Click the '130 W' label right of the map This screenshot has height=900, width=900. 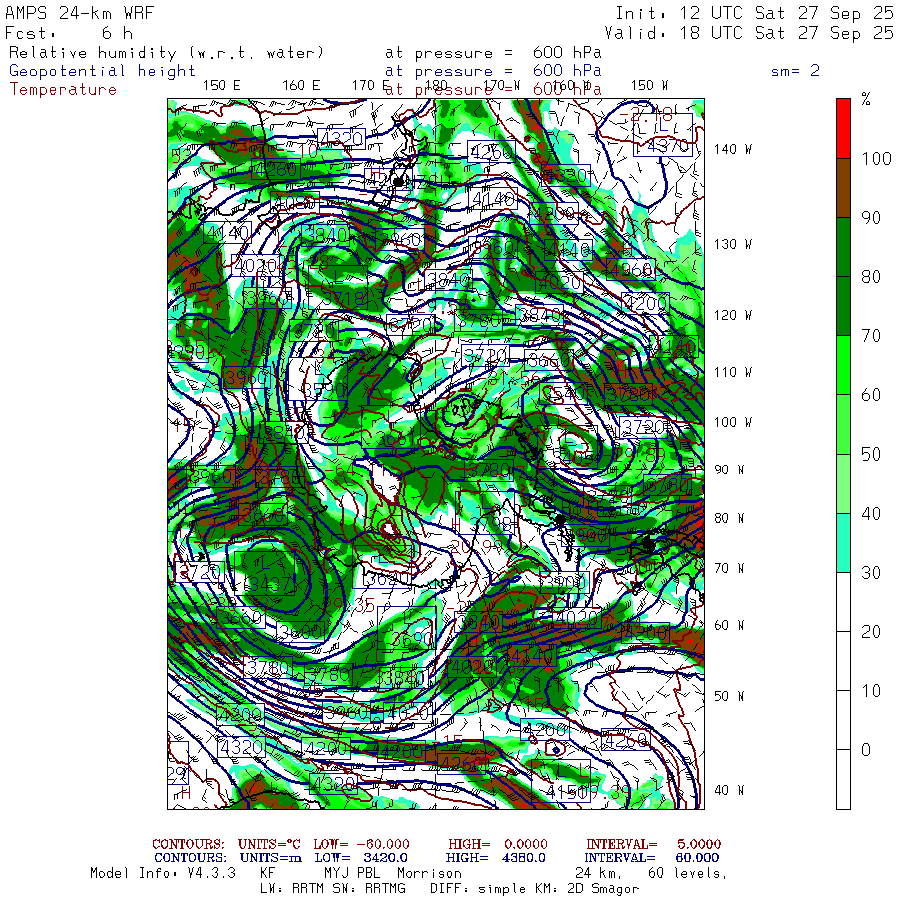pyautogui.click(x=732, y=244)
